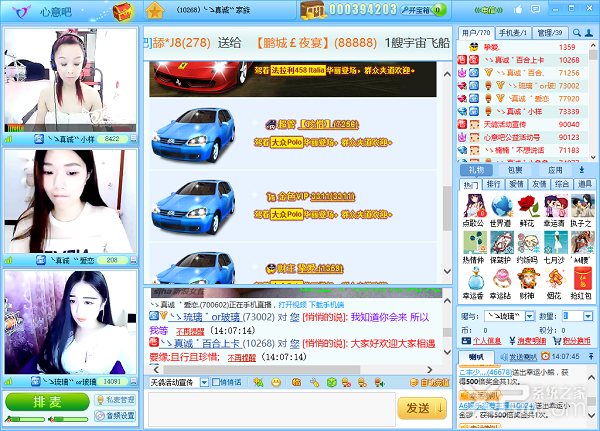The height and width of the screenshot is (431, 600).
Task: Click the down arrow of the user list scrollbar
Action: (593, 157)
